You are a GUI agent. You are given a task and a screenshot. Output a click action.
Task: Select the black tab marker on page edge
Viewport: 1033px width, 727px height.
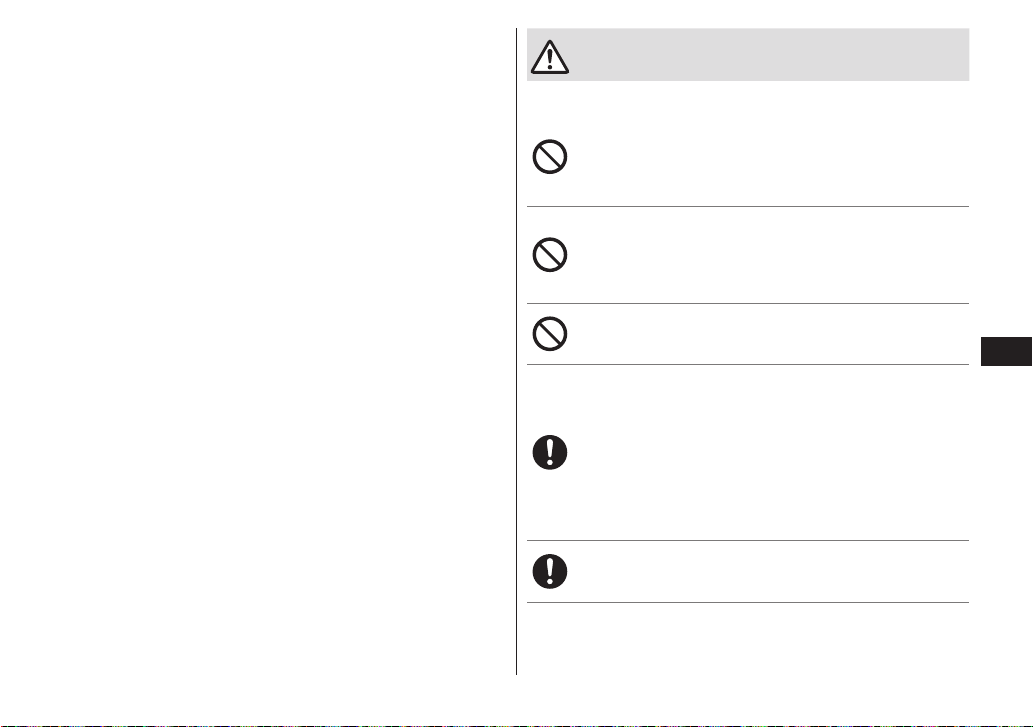[1006, 351]
